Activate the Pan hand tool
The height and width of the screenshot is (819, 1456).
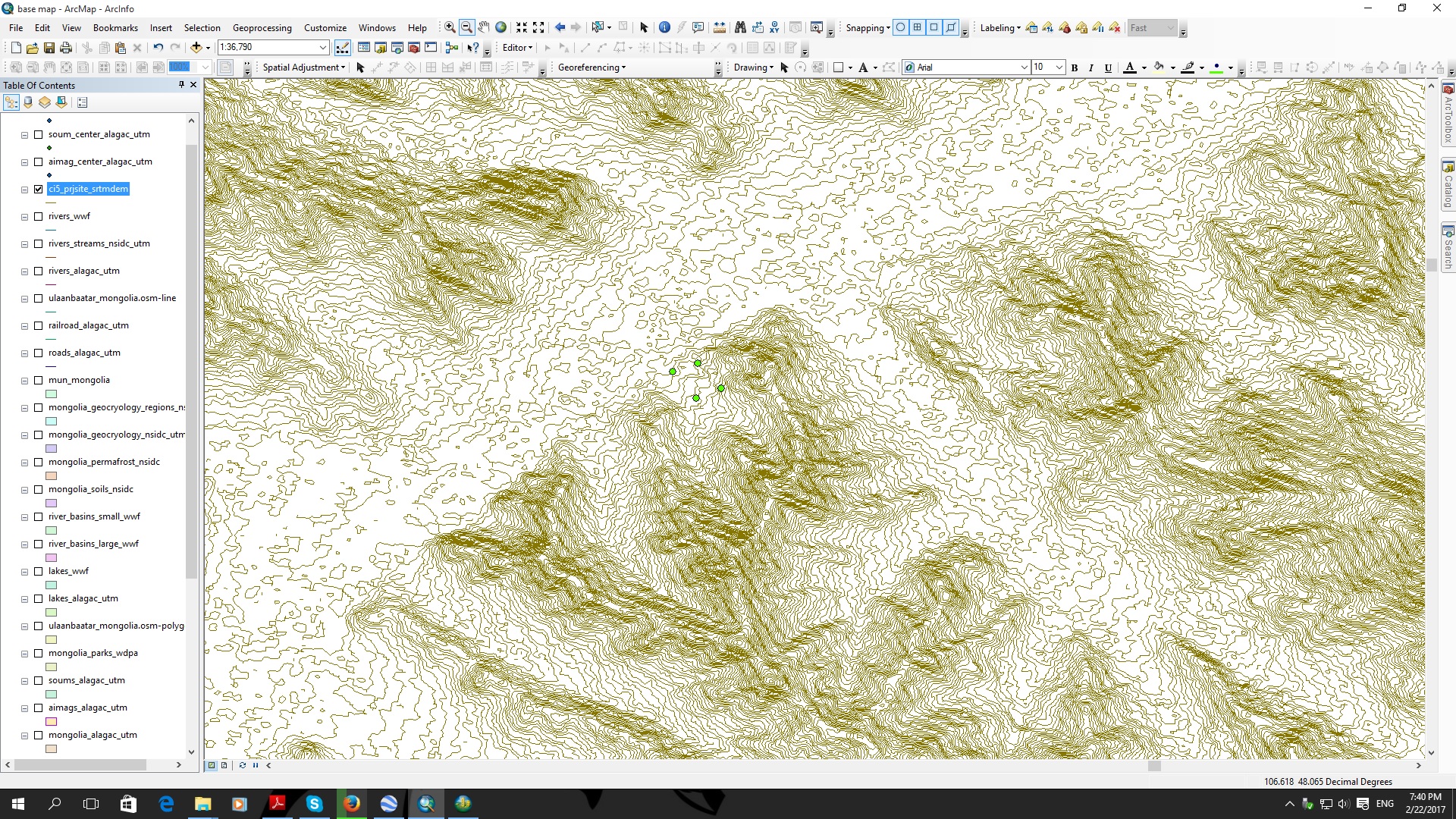pos(484,27)
